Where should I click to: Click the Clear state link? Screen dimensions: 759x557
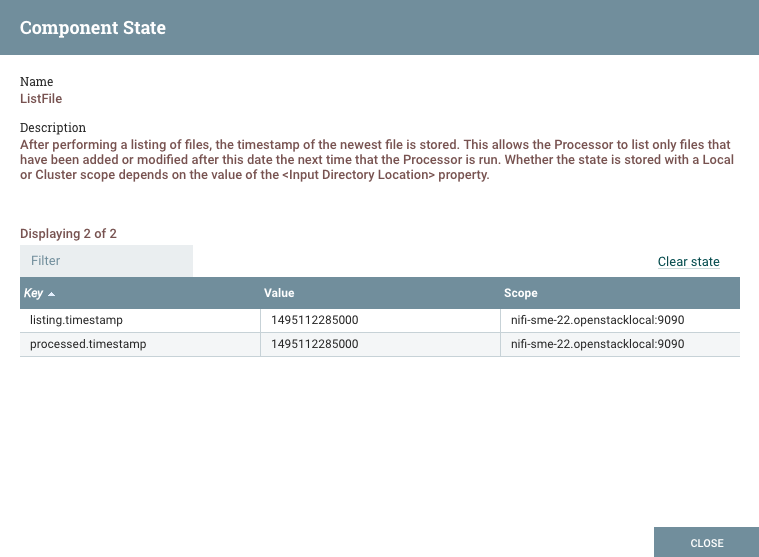coord(688,262)
